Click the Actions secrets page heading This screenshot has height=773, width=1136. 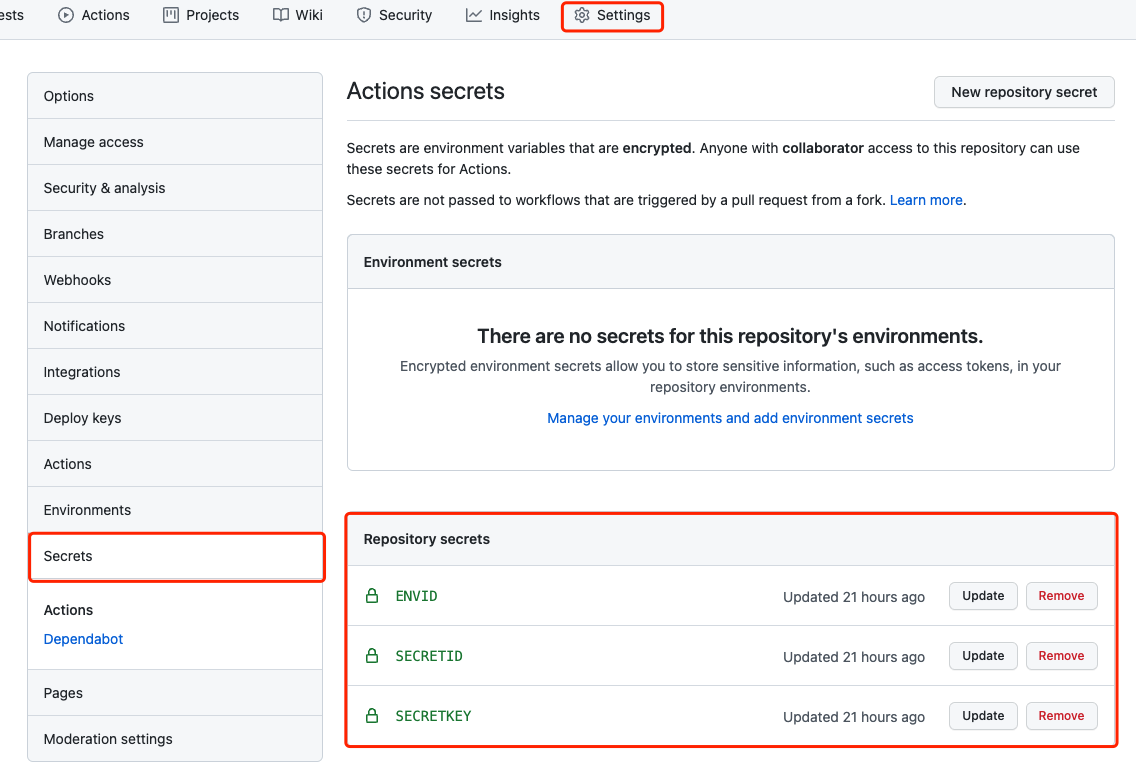[426, 91]
